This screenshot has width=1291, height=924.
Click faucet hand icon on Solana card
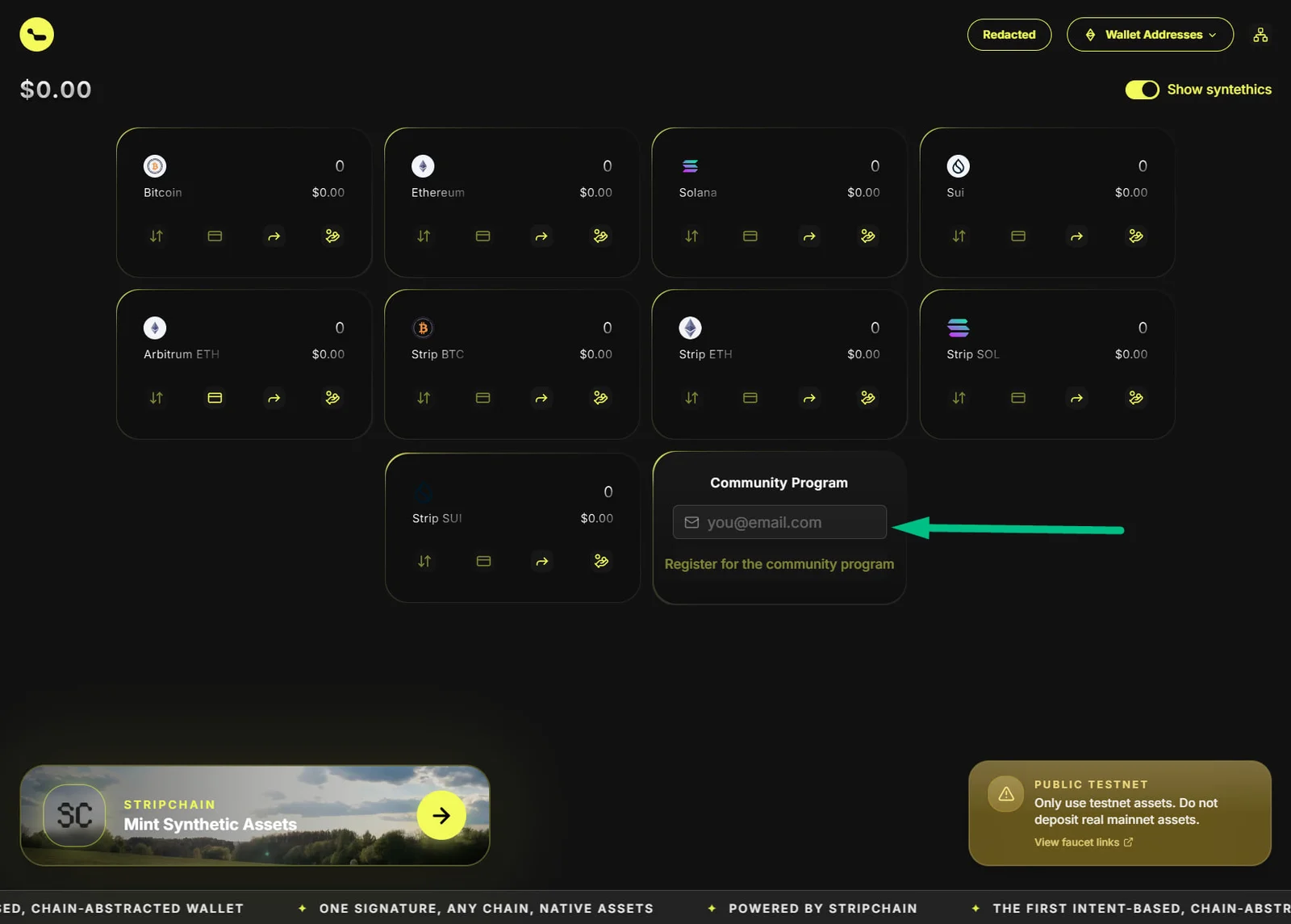click(868, 236)
